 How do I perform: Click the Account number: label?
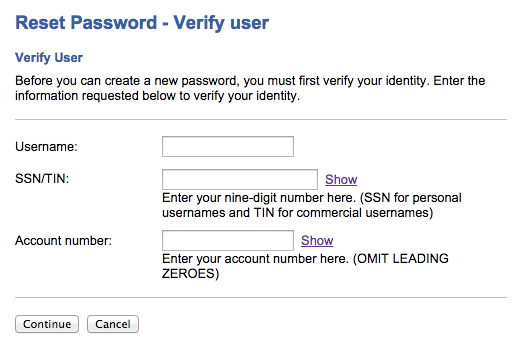(x=63, y=241)
